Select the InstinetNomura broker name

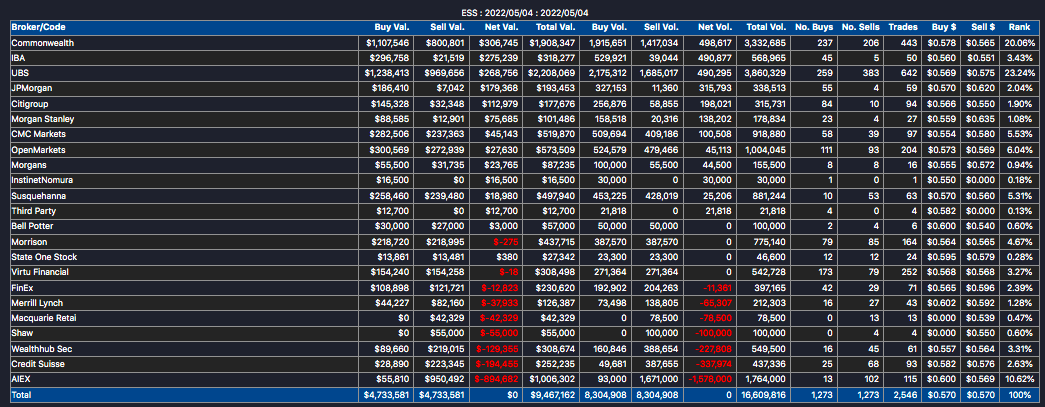pyautogui.click(x=42, y=181)
